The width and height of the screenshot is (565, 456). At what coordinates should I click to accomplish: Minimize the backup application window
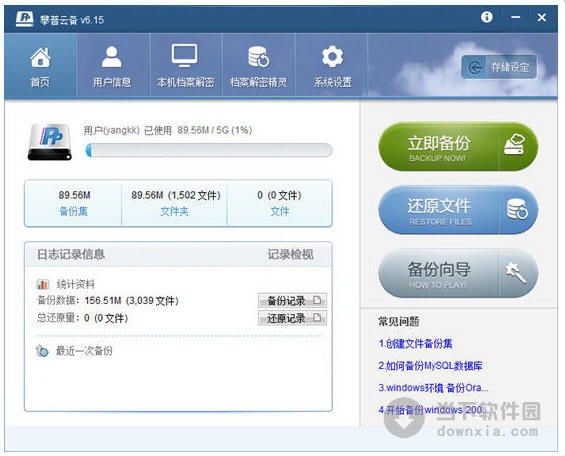(516, 17)
